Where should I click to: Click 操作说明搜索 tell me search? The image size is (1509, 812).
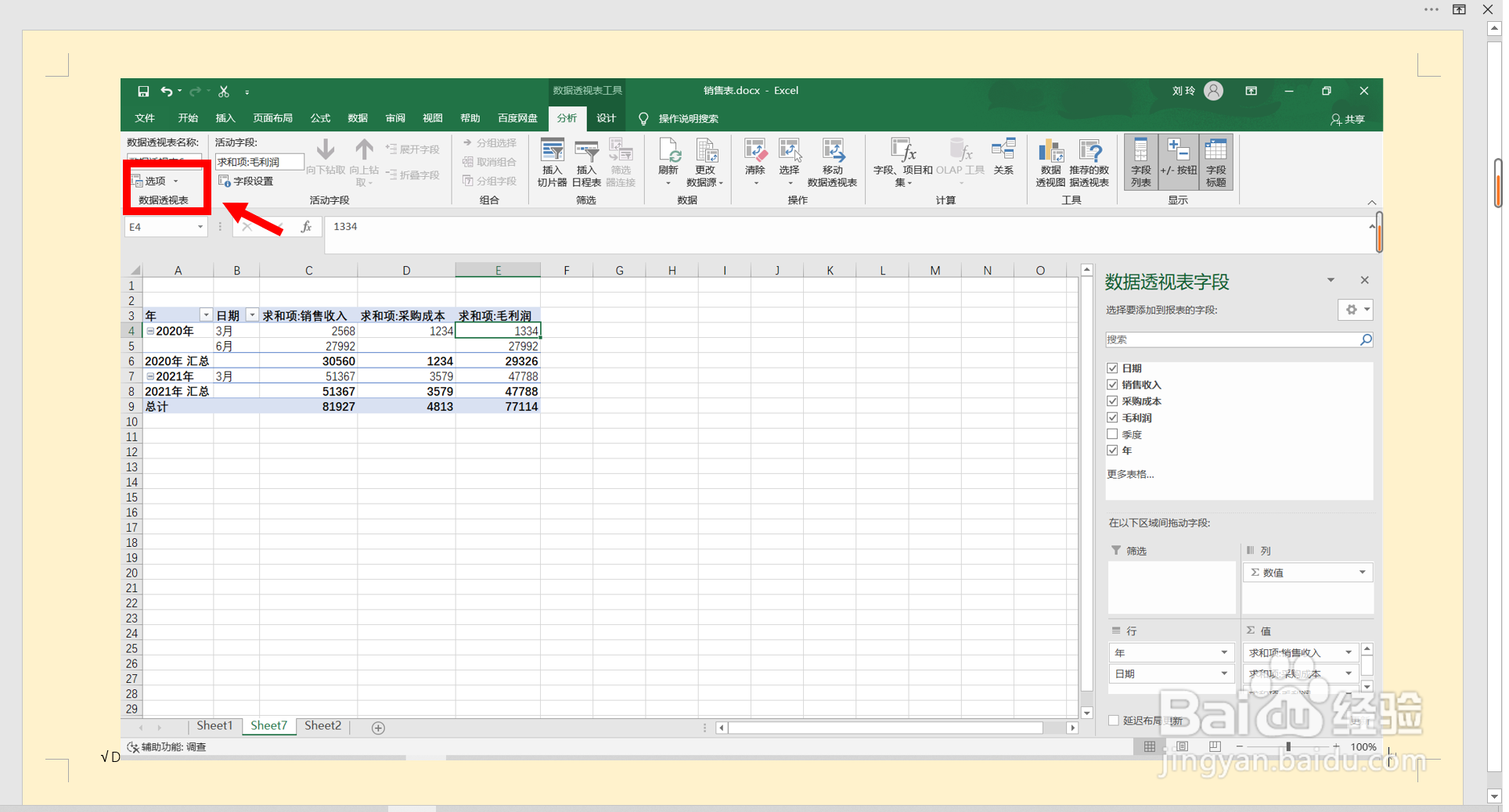688,119
